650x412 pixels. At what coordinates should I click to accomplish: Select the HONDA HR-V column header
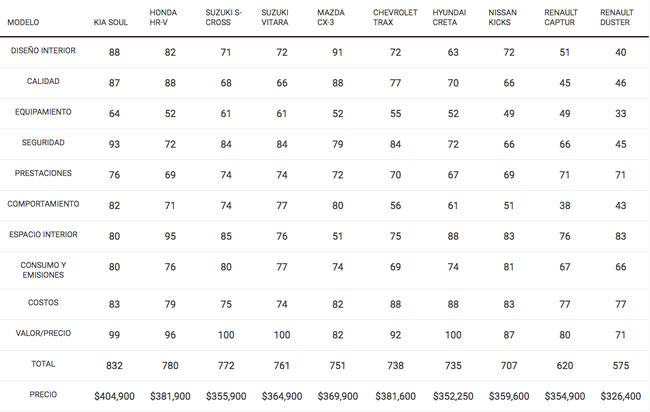tap(163, 17)
